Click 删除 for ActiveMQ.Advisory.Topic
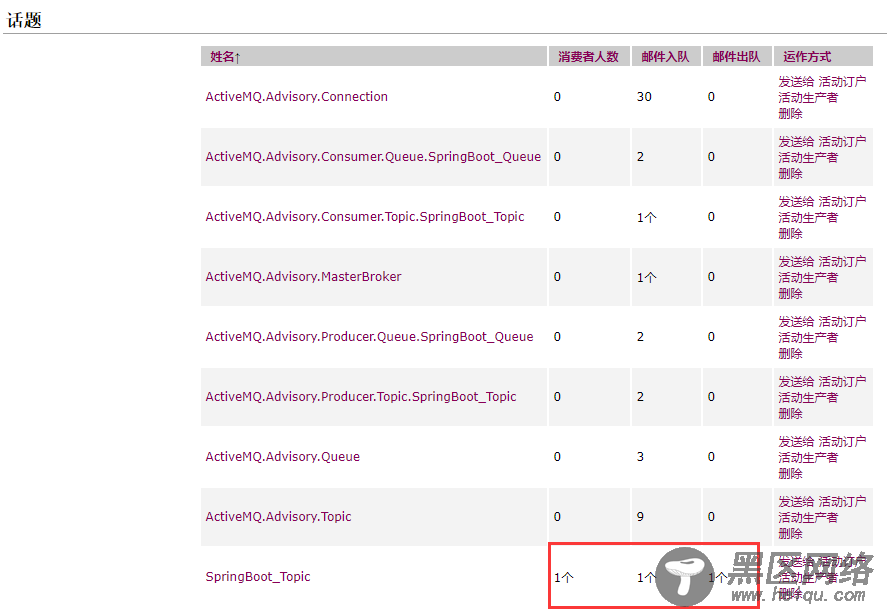Viewport: 887px width, 612px height. (790, 533)
